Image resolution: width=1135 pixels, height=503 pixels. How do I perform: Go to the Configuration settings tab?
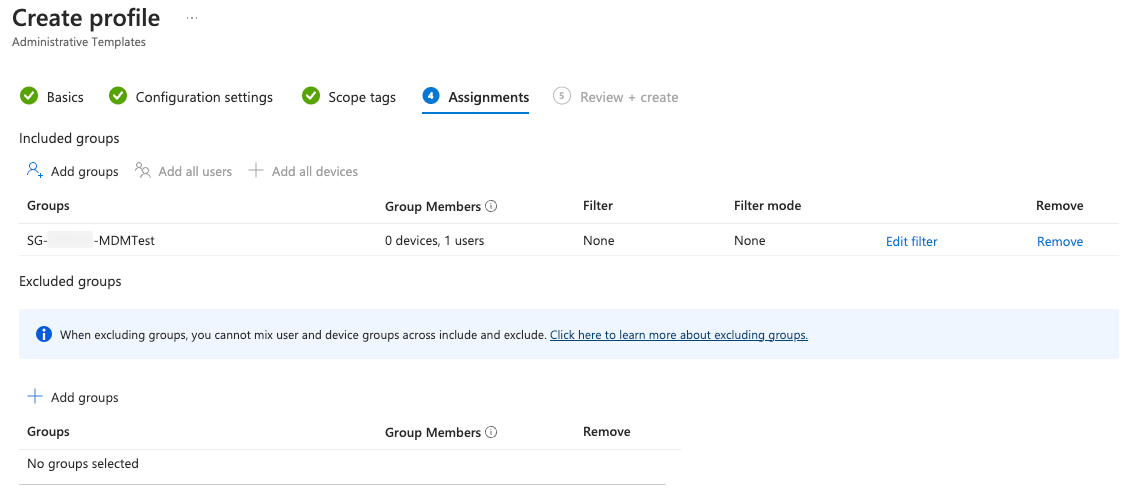[x=204, y=97]
